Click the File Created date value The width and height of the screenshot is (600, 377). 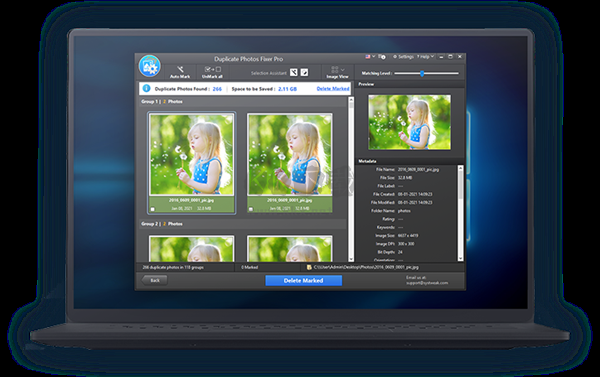pos(415,194)
